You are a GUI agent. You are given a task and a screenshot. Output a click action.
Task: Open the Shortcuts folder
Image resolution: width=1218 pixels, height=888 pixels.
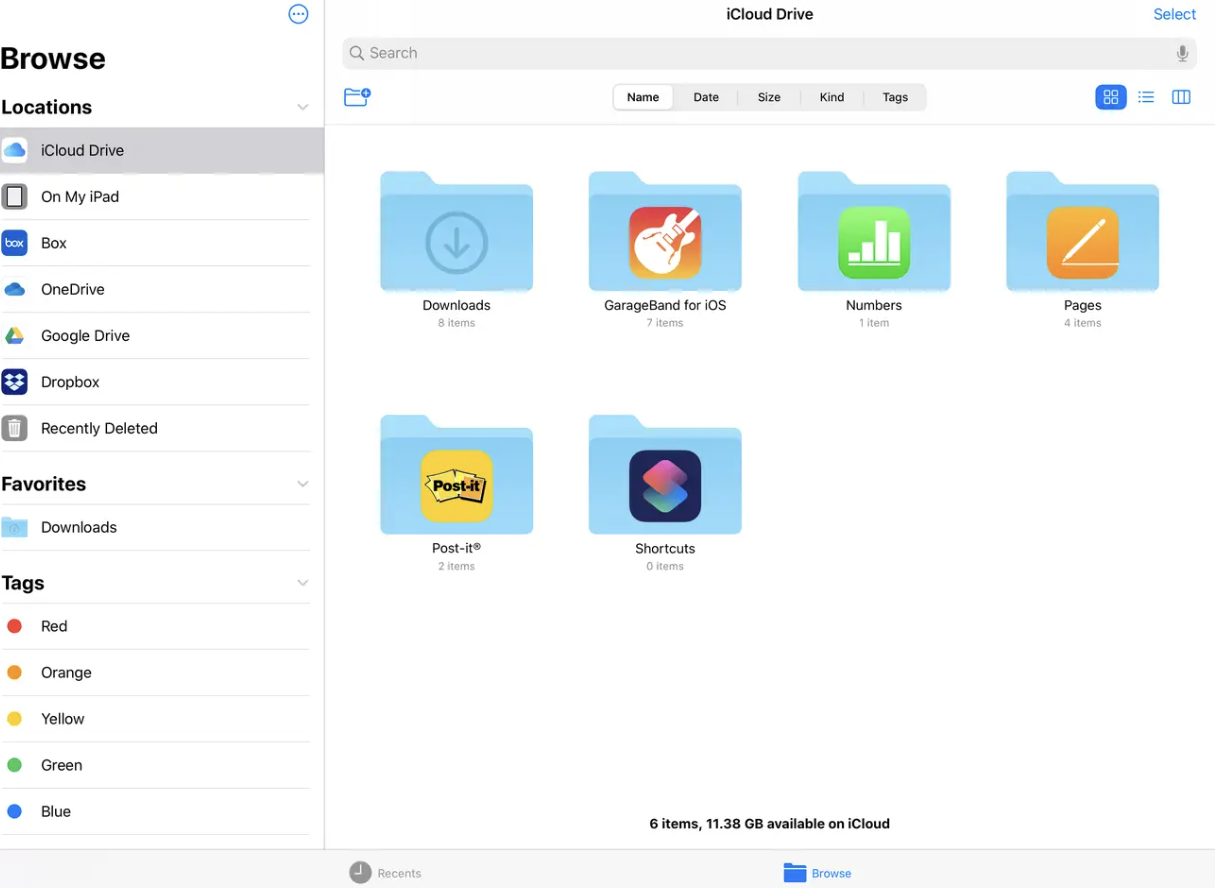[665, 475]
